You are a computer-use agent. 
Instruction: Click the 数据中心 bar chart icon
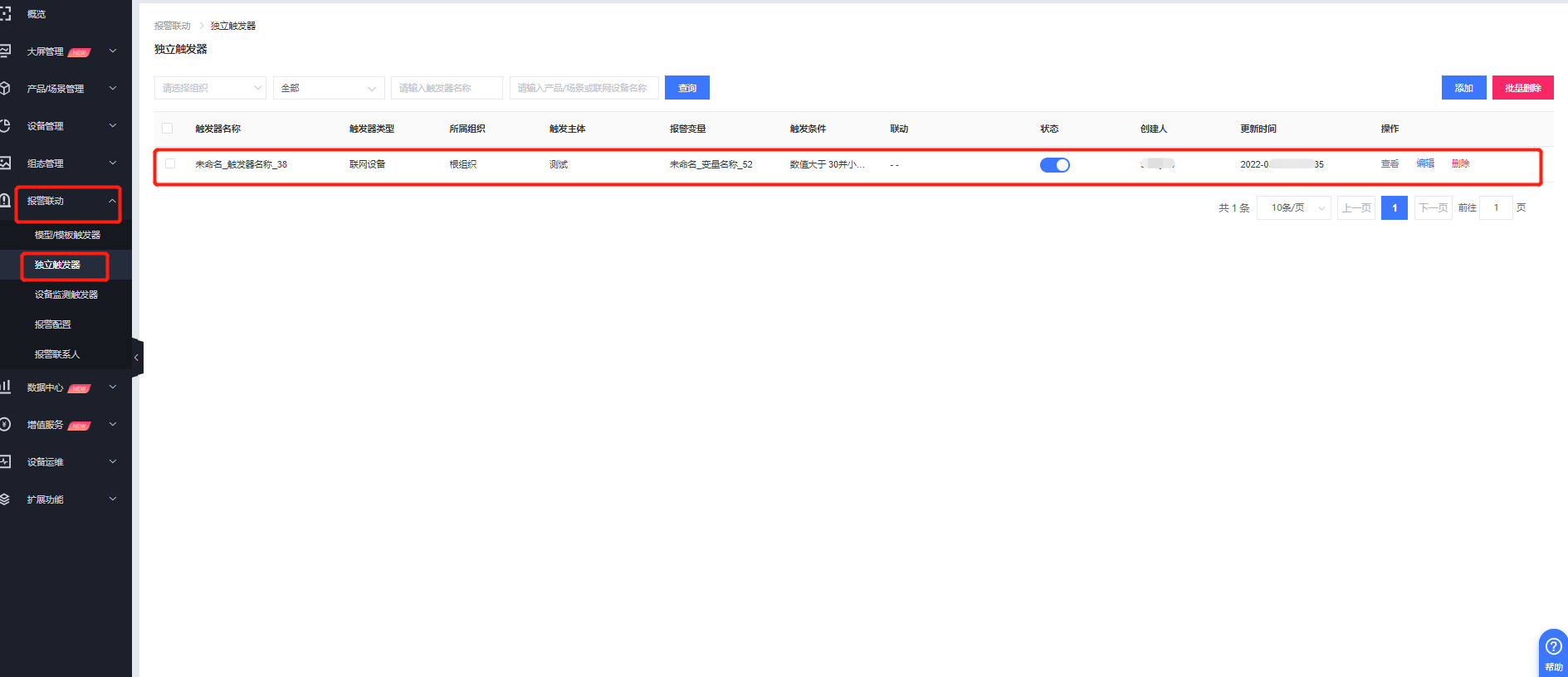[5, 387]
